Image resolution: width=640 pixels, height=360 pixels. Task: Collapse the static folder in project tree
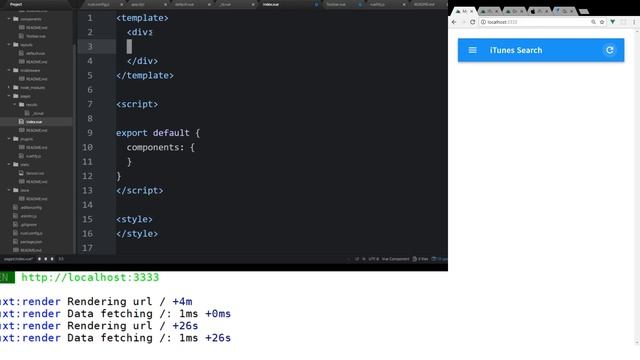pyautogui.click(x=9, y=164)
